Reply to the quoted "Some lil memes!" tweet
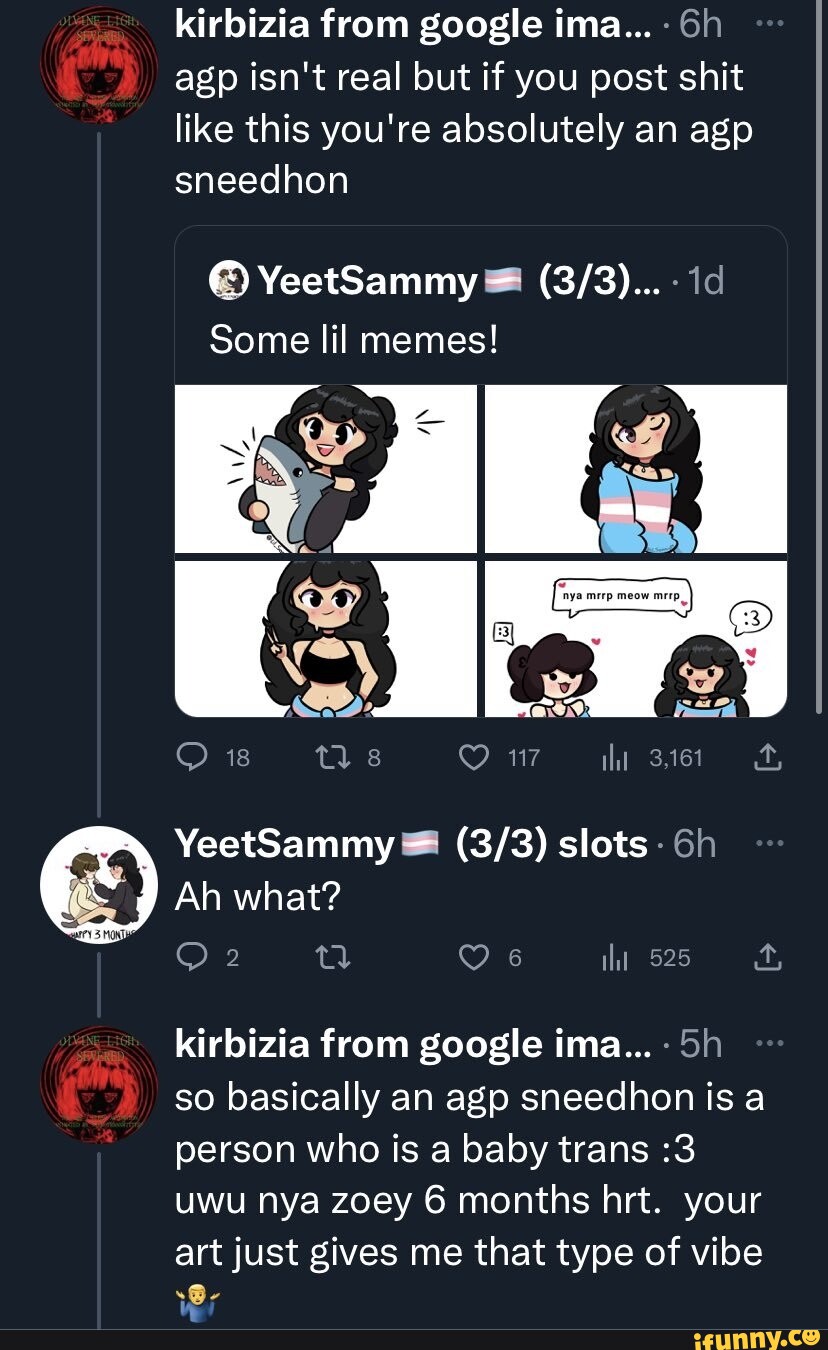 click(x=193, y=757)
